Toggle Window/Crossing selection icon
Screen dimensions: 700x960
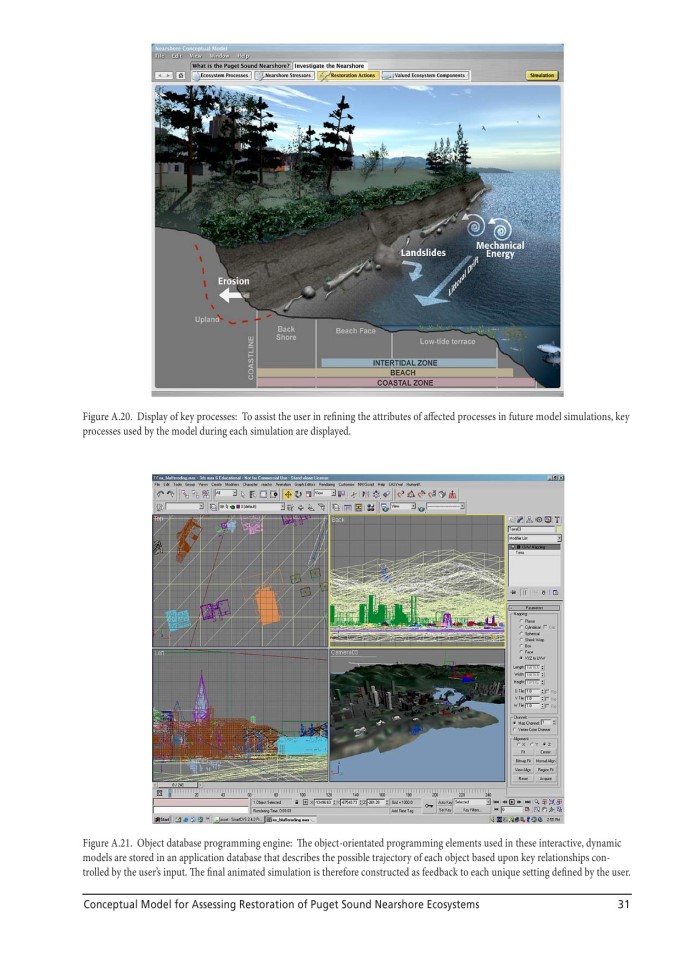[273, 495]
